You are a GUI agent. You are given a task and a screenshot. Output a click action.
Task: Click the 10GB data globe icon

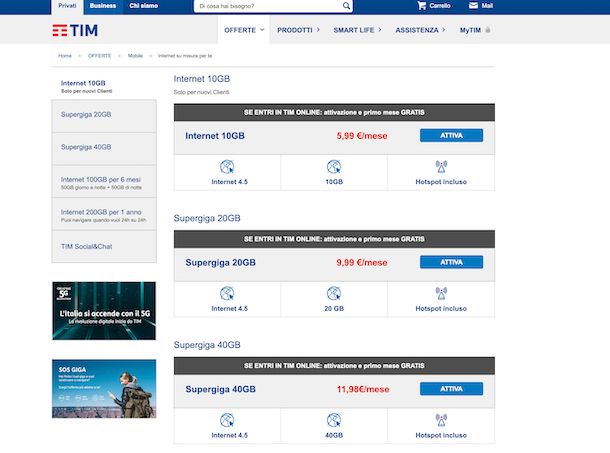[333, 168]
